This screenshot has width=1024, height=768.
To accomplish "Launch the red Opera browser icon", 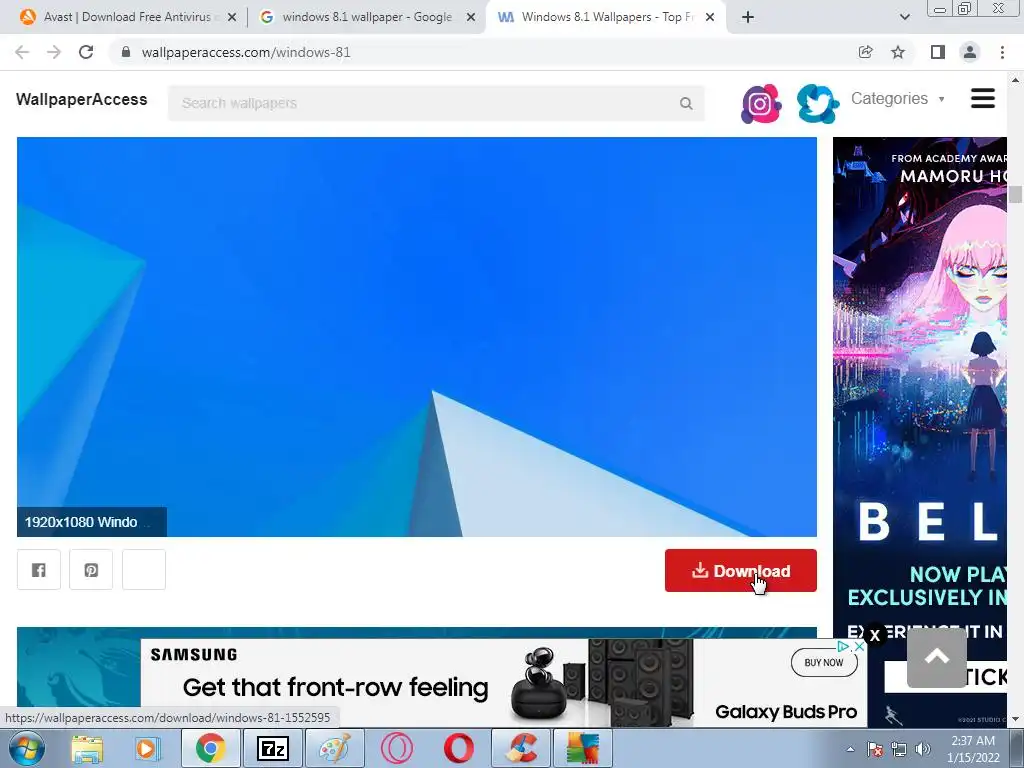I will [458, 748].
